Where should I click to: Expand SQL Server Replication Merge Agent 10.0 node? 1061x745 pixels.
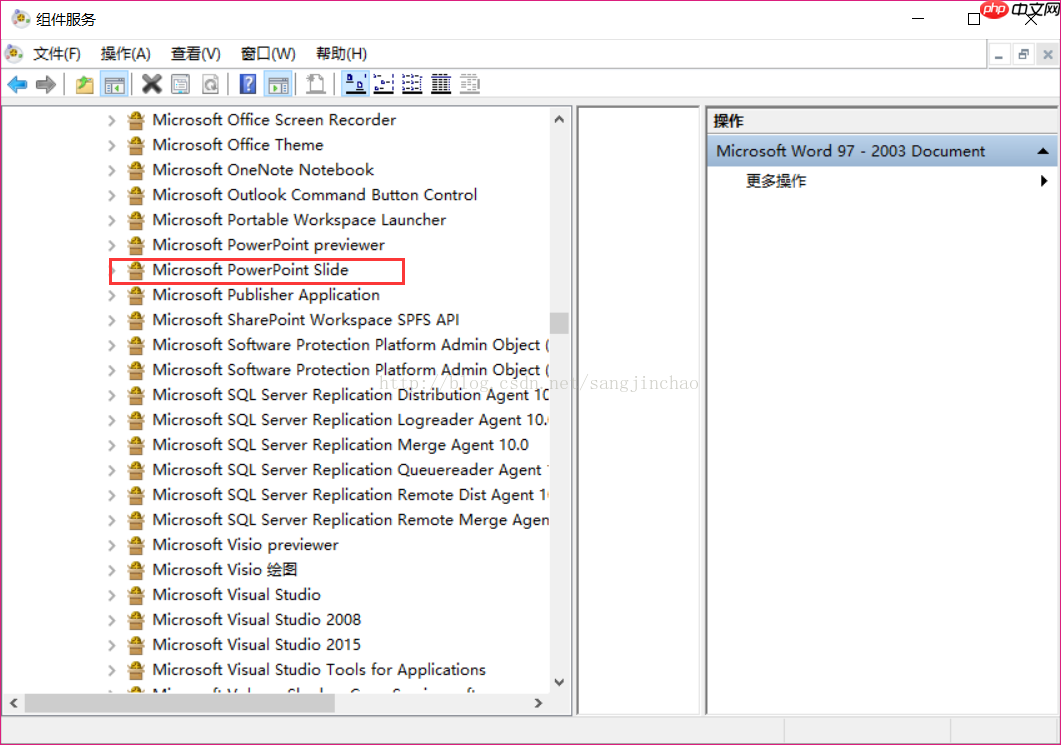pyautogui.click(x=112, y=445)
